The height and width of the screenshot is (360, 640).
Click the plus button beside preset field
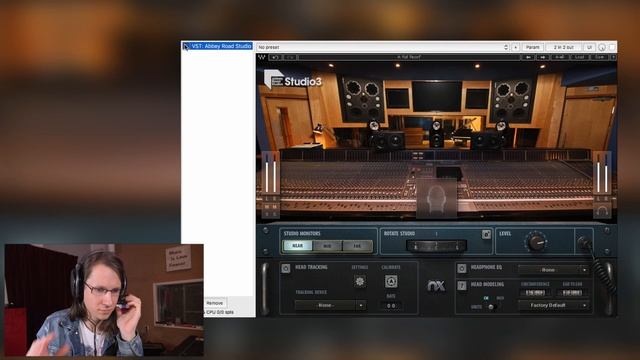coord(515,47)
